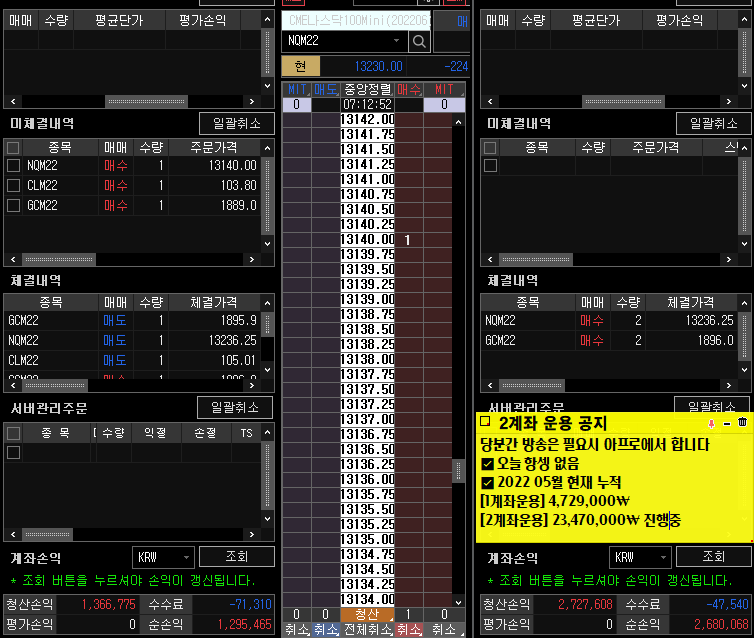754x638 pixels.
Task: Uncheck 오늘 항셍 없음 in the memo
Action: 488,464
